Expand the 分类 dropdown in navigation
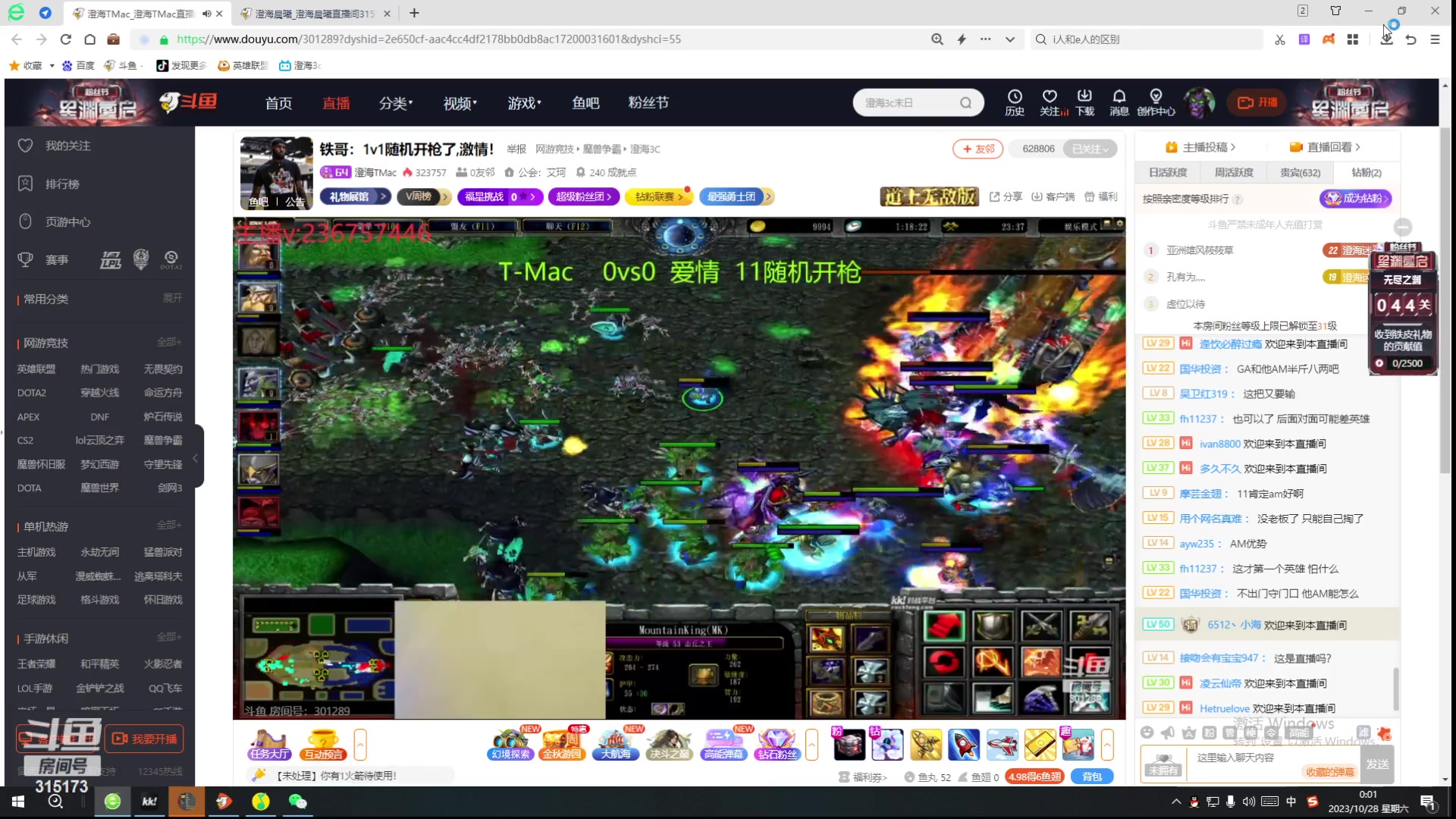 coord(396,103)
